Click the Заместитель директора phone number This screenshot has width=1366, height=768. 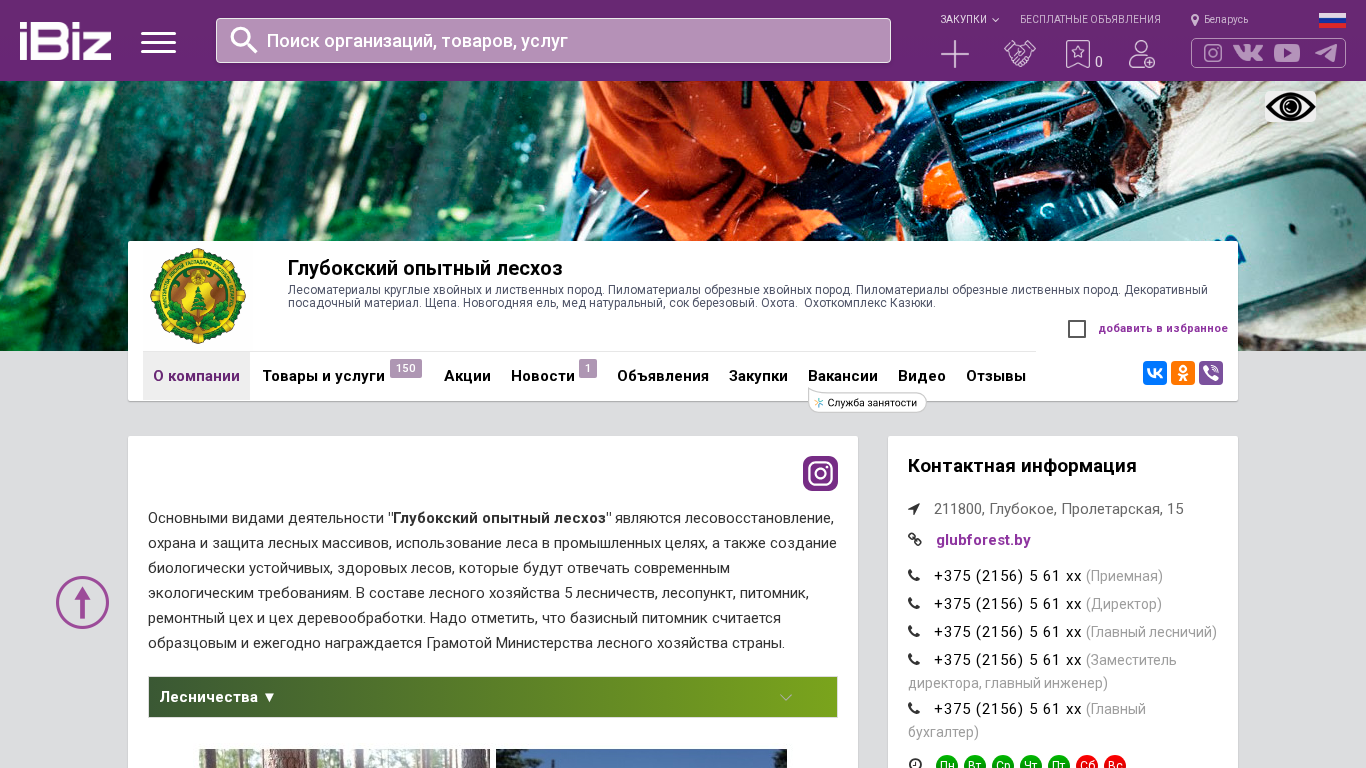(1008, 660)
